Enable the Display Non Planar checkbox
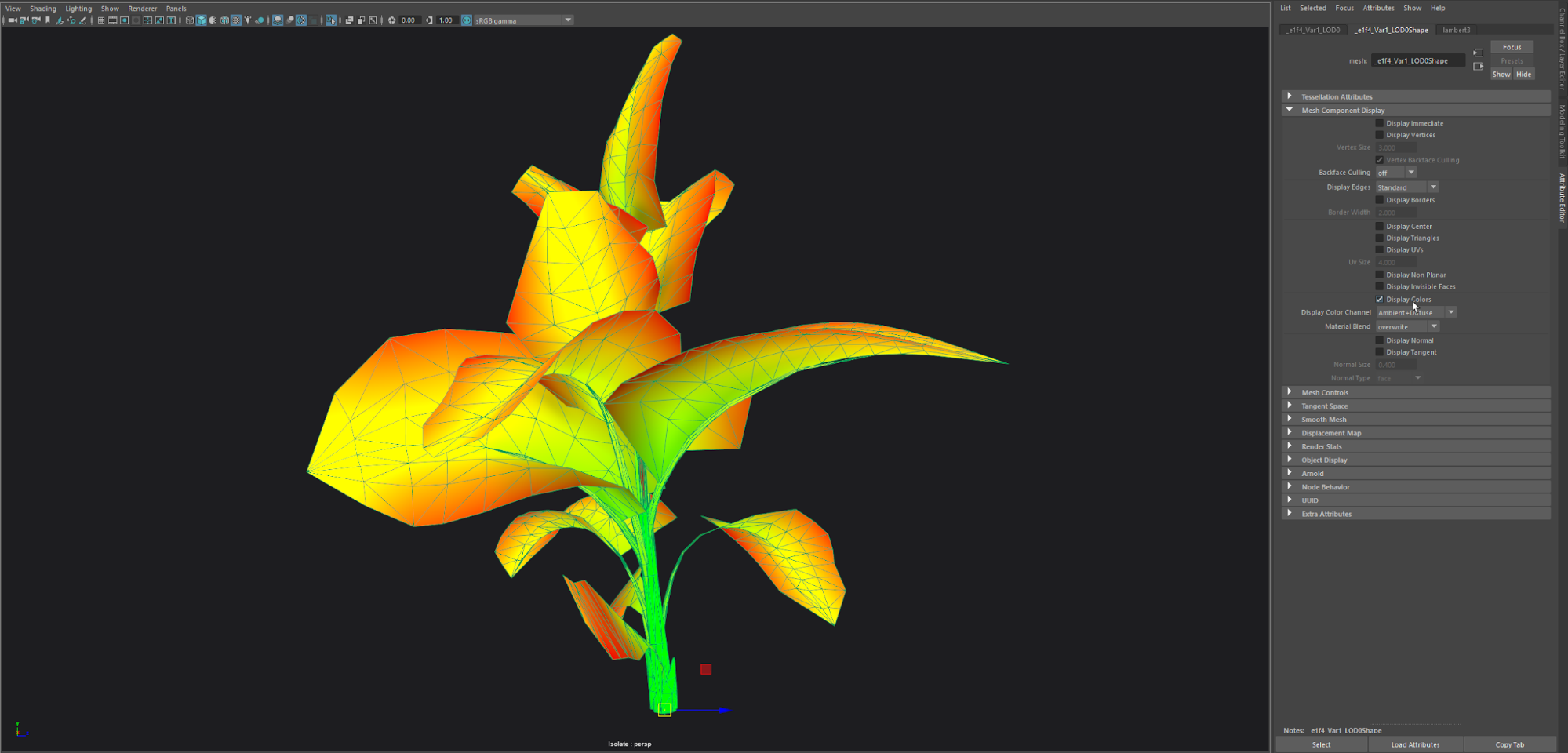 pyautogui.click(x=1380, y=275)
